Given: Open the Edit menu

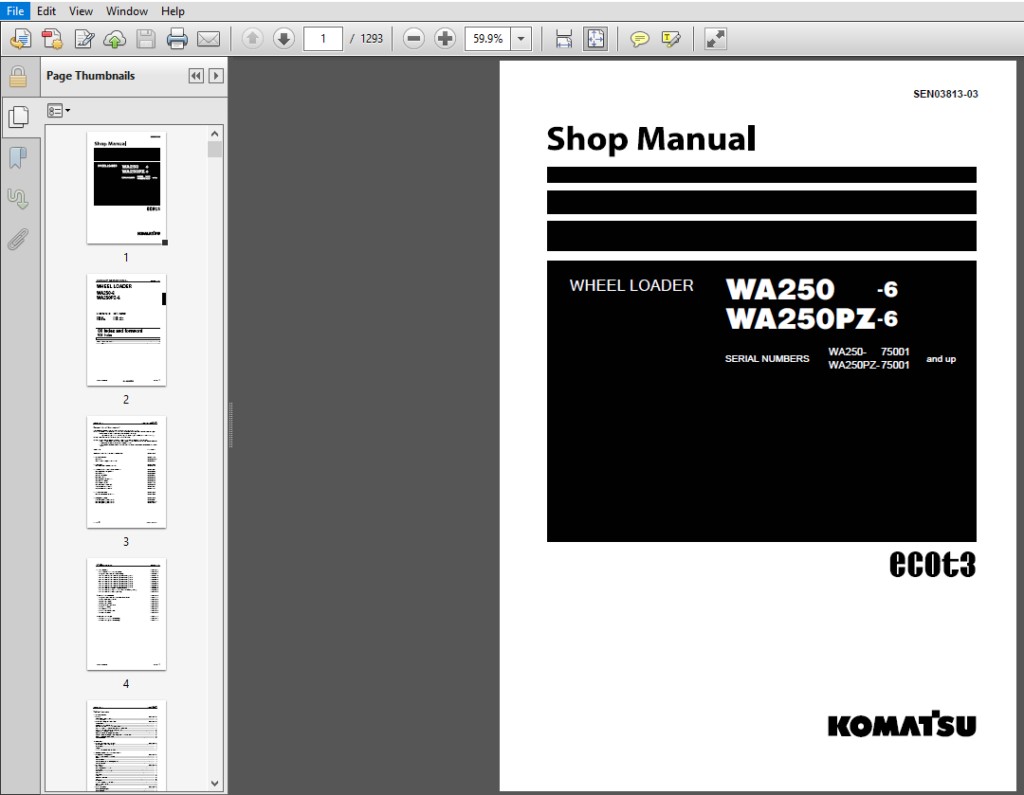Looking at the screenshot, I should pyautogui.click(x=46, y=11).
